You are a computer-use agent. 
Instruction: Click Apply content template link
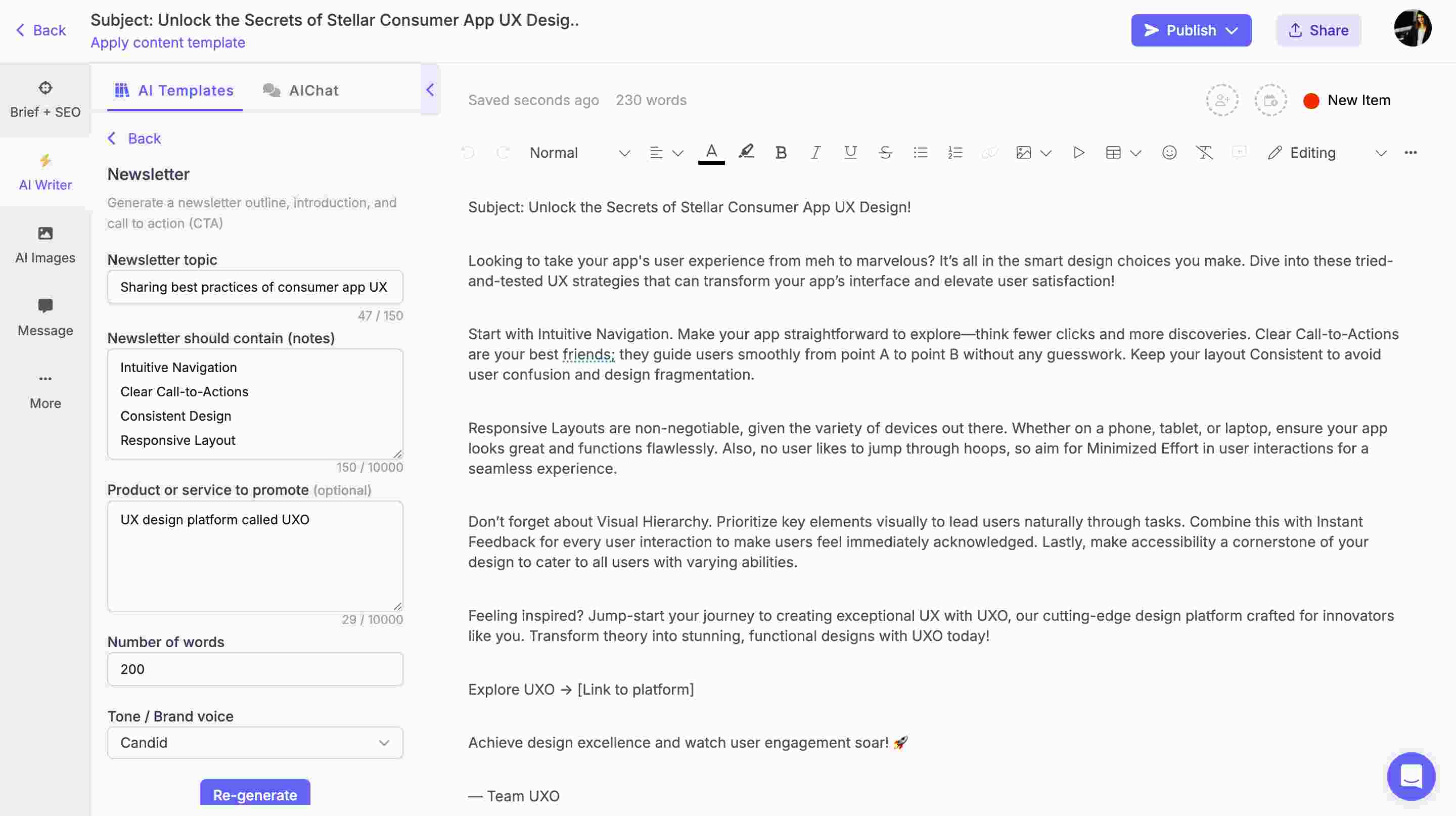pyautogui.click(x=168, y=42)
